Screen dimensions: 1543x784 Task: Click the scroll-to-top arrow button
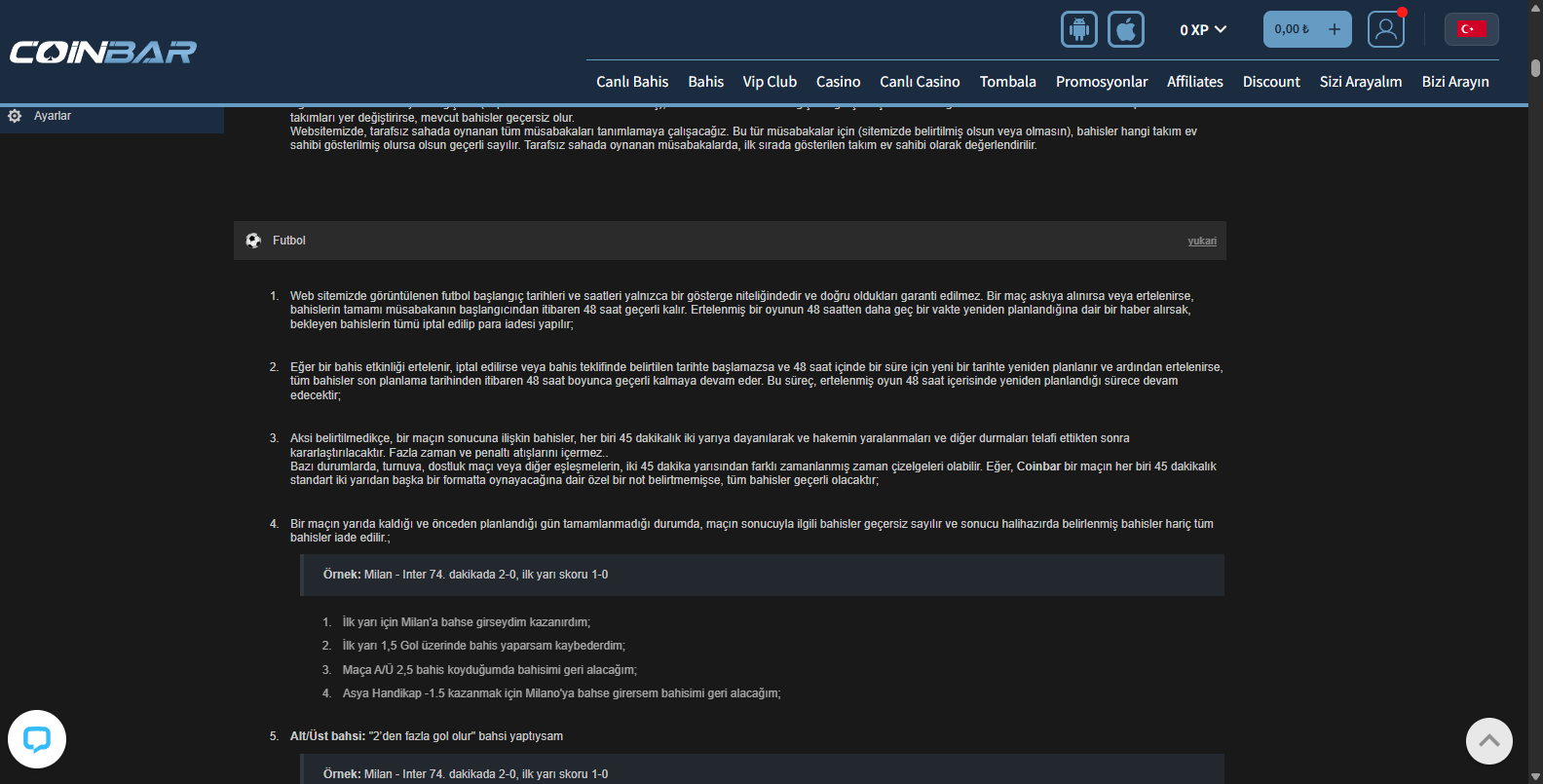point(1488,741)
